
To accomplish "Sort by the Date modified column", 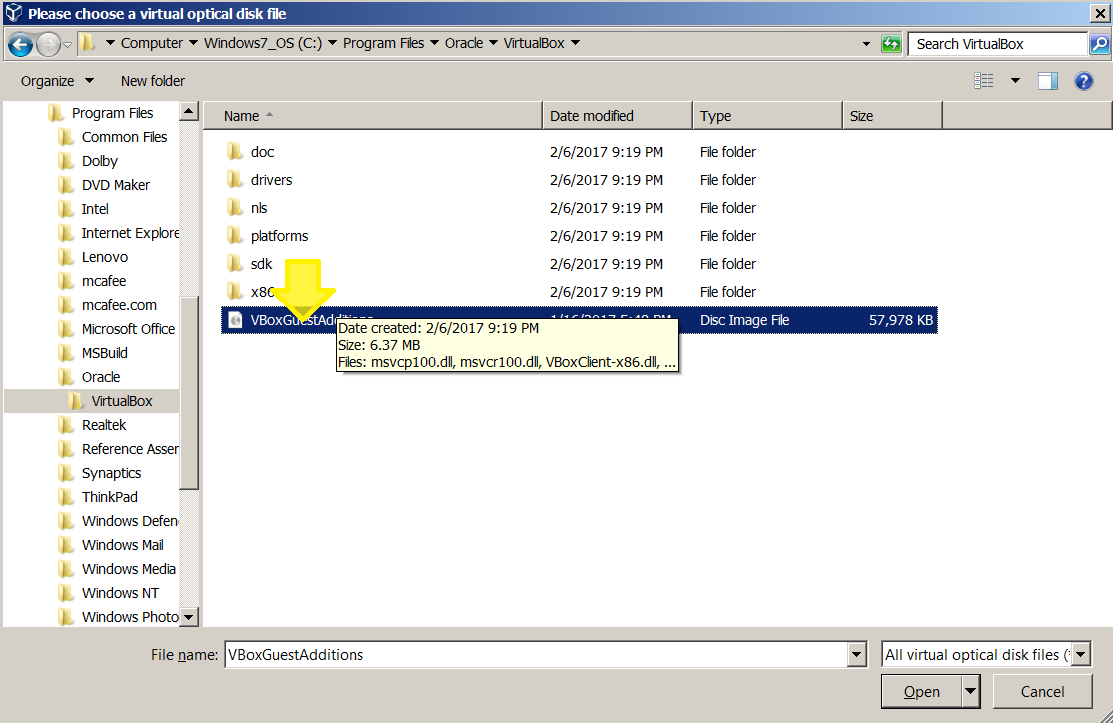I will [x=618, y=116].
